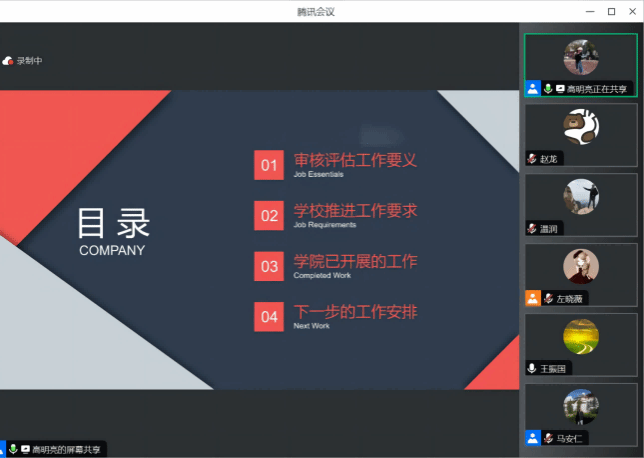Image resolution: width=644 pixels, height=458 pixels.
Task: Click the 高明亮的屏幕共享 label
Action: point(66,450)
